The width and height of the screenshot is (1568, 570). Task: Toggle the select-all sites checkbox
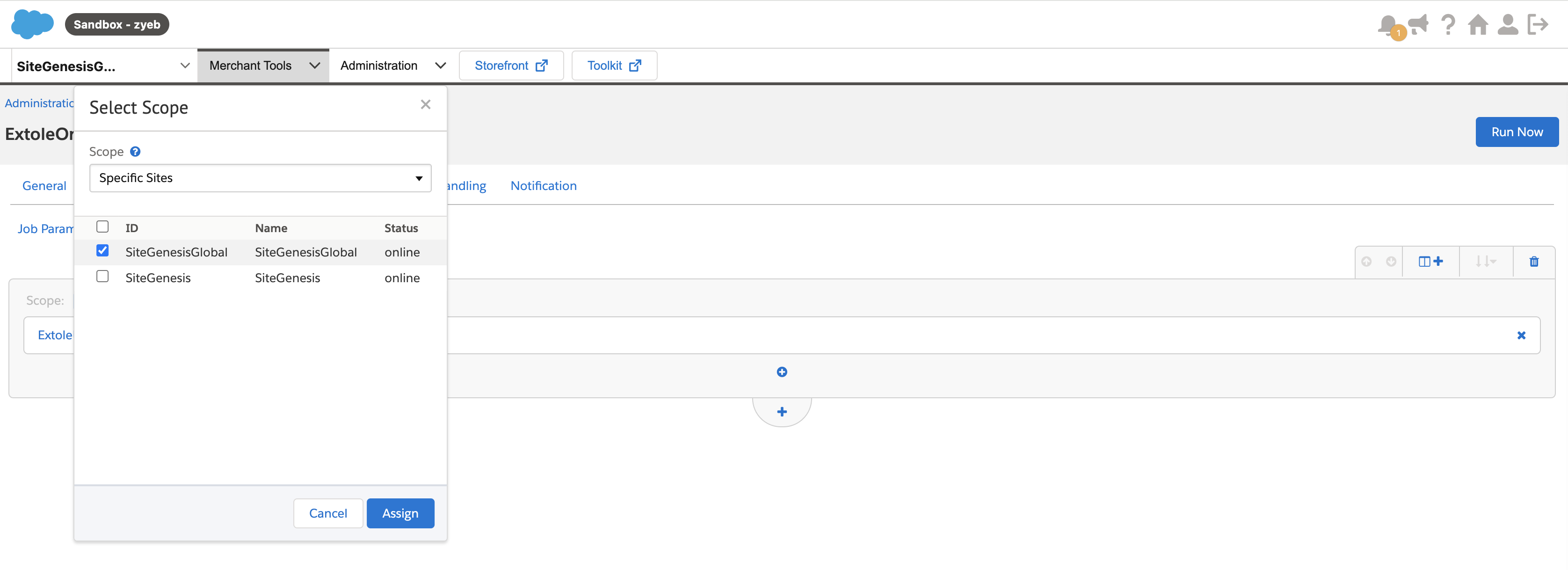click(102, 227)
